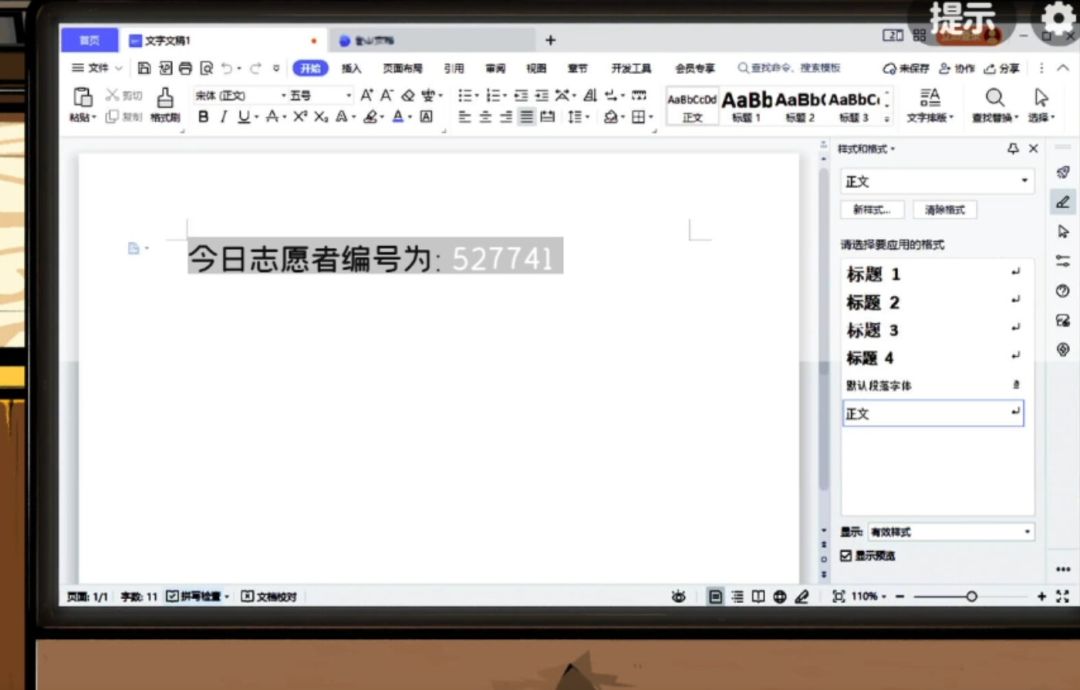
Task: Uncheck the 显示预览 checkbox
Action: pyautogui.click(x=846, y=555)
